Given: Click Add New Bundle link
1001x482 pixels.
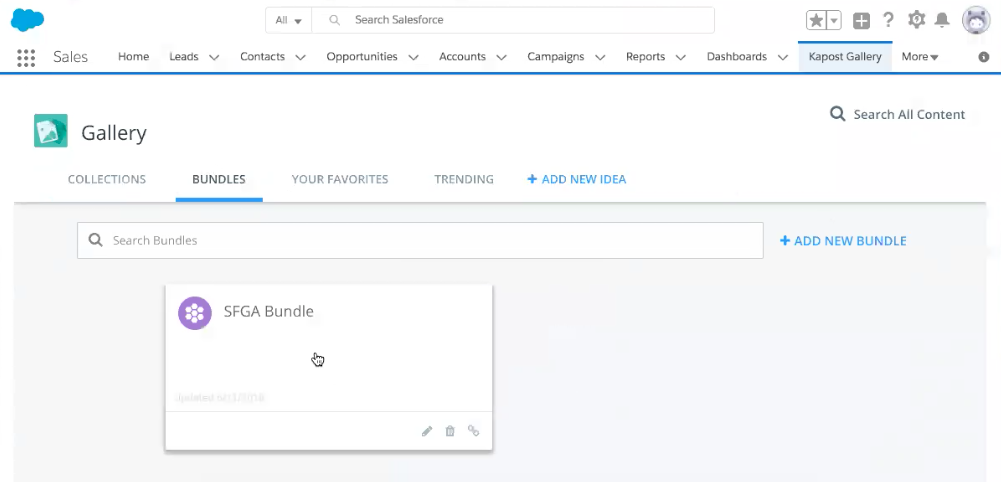Looking at the screenshot, I should tap(843, 241).
